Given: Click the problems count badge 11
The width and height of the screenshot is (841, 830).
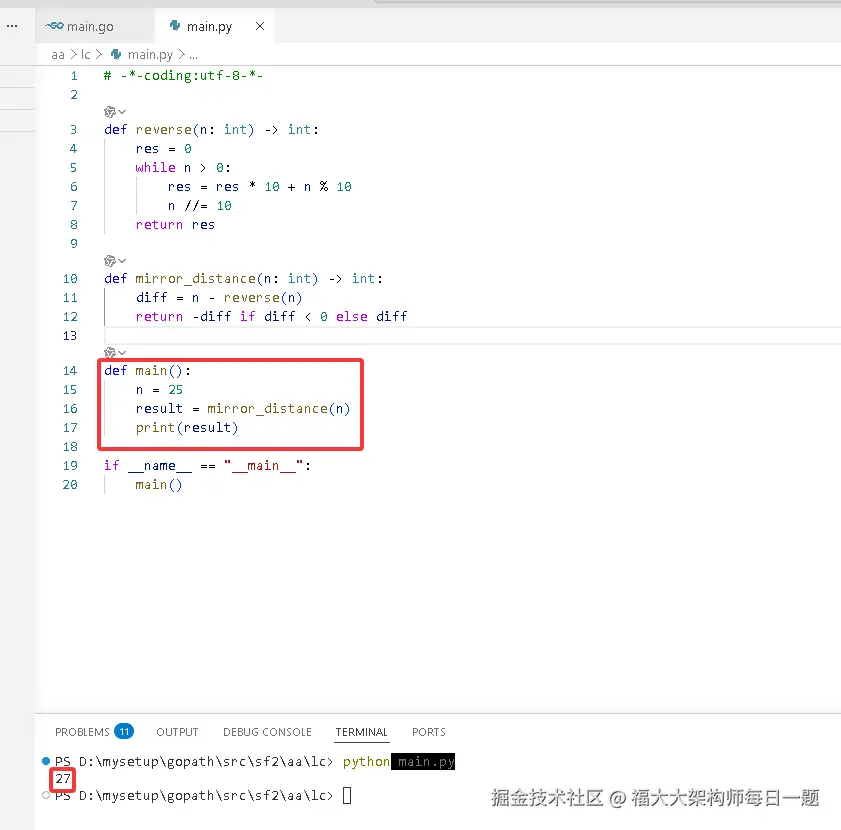Looking at the screenshot, I should (x=124, y=731).
